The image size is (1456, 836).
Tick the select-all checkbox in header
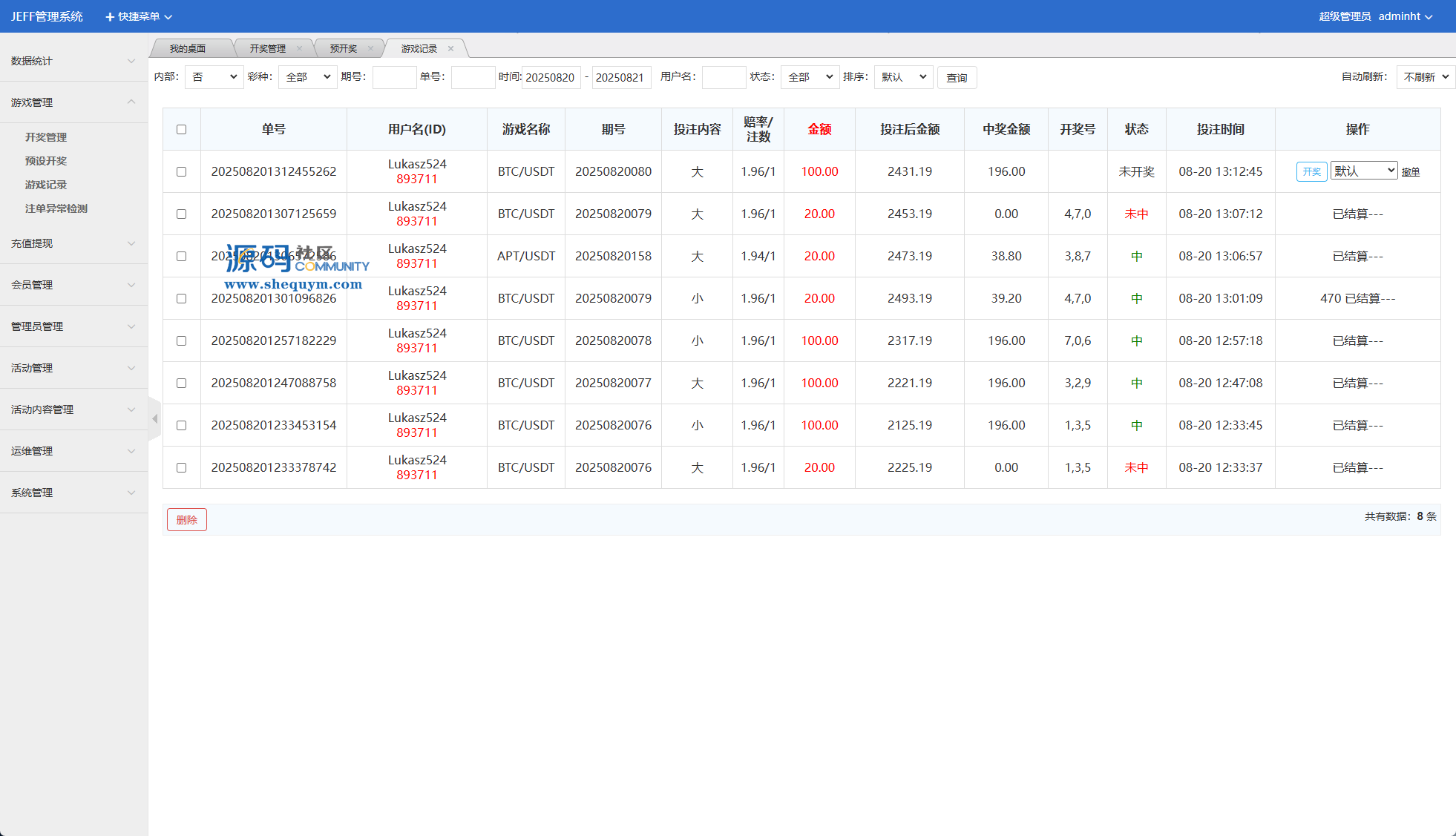pyautogui.click(x=182, y=130)
